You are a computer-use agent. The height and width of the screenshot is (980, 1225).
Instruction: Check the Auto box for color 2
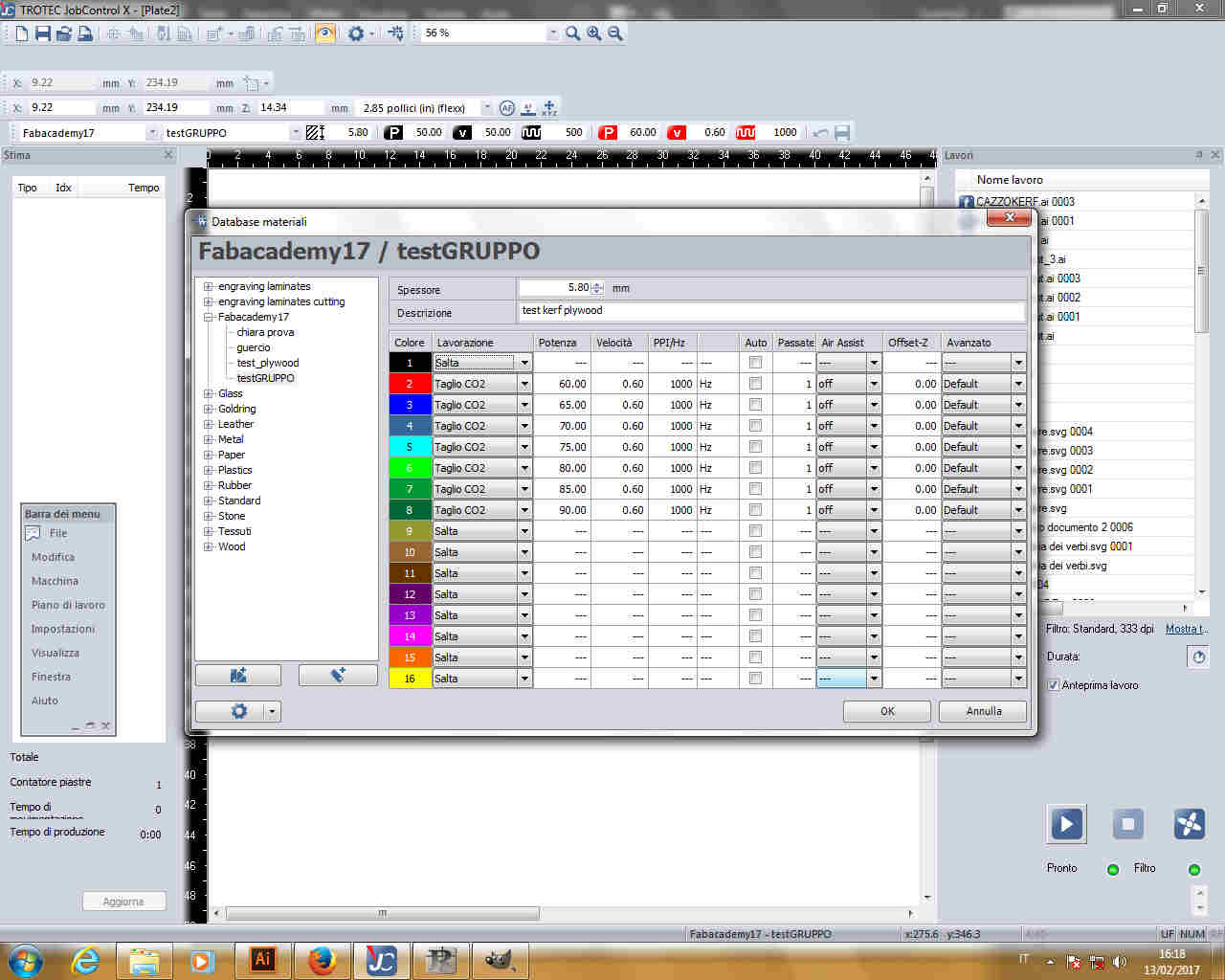pyautogui.click(x=755, y=384)
